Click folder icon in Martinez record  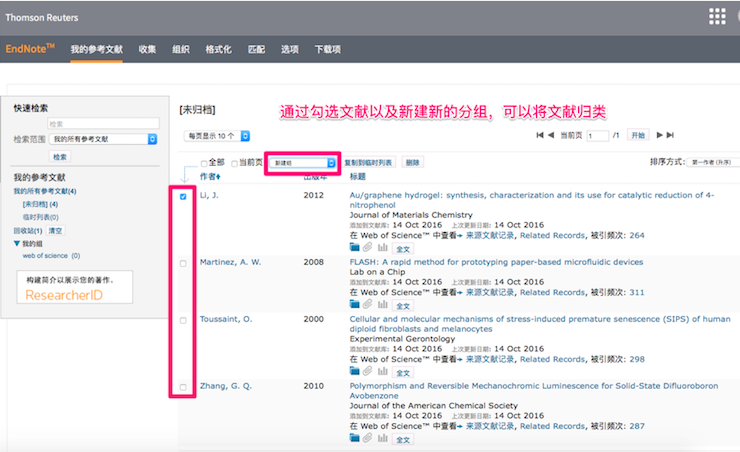point(354,304)
